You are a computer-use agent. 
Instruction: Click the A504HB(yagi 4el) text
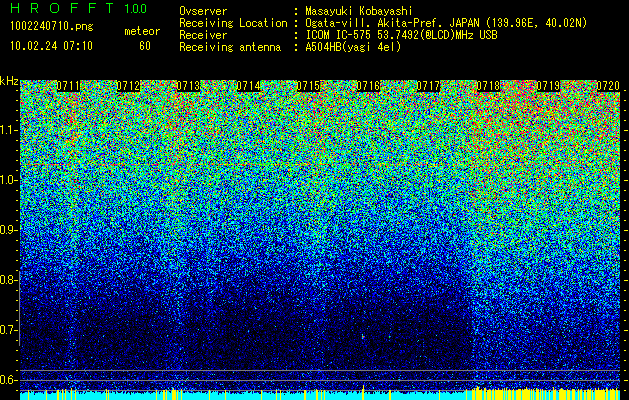click(x=353, y=47)
